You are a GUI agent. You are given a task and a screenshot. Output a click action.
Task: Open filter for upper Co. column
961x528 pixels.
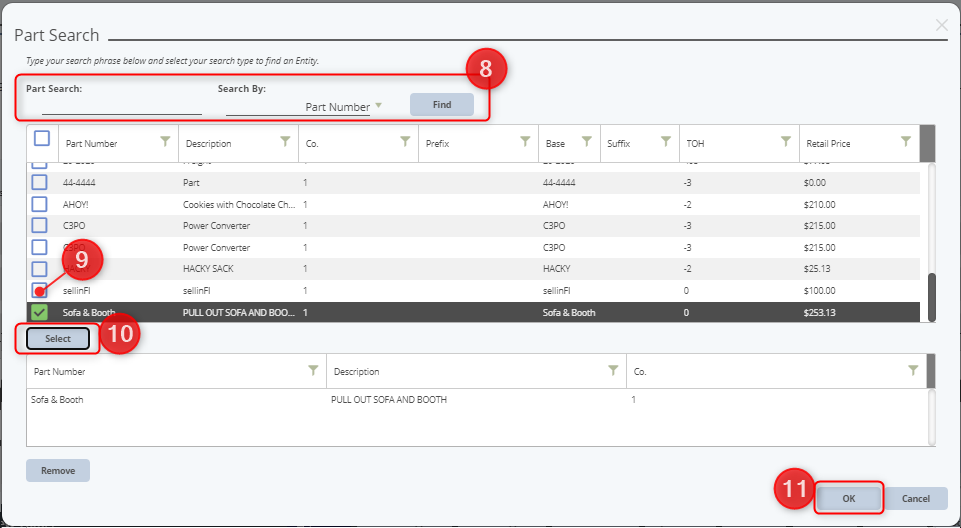tap(405, 141)
